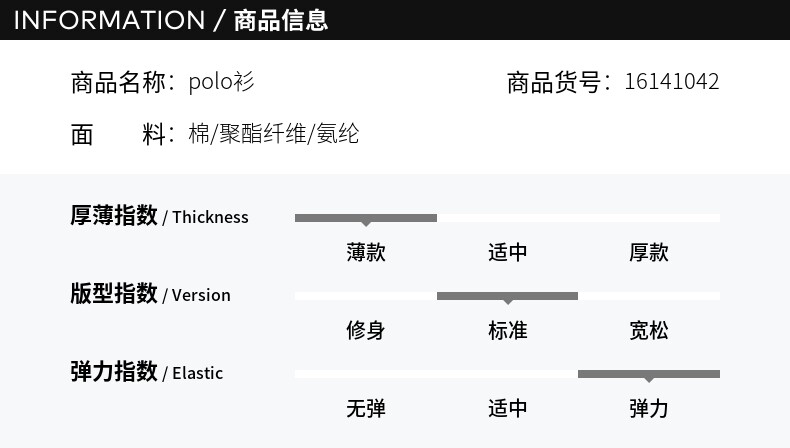Choose the 无弹 elasticity option
The height and width of the screenshot is (448, 790).
pyautogui.click(x=366, y=408)
